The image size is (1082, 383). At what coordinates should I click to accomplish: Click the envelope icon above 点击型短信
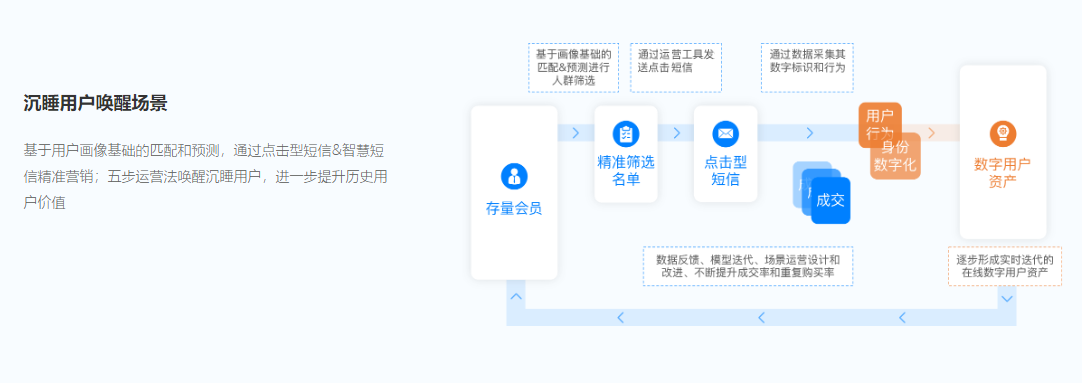coord(725,133)
